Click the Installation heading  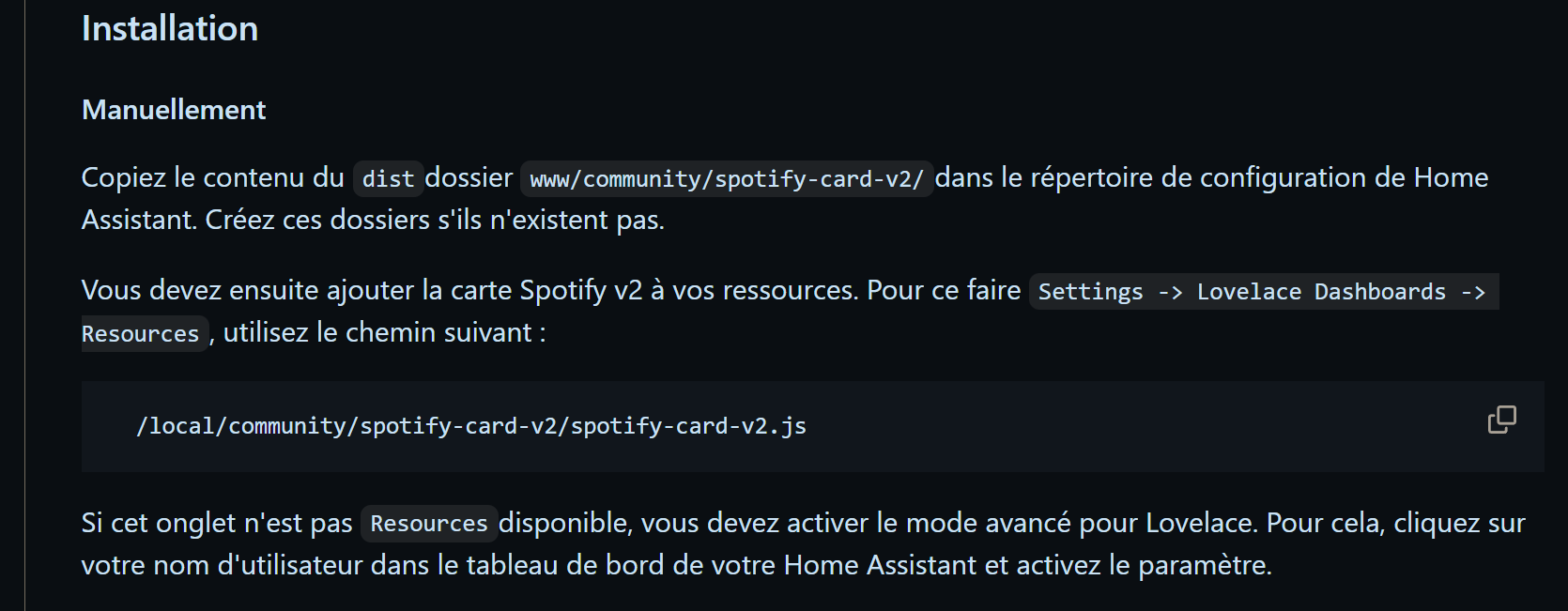[x=170, y=29]
